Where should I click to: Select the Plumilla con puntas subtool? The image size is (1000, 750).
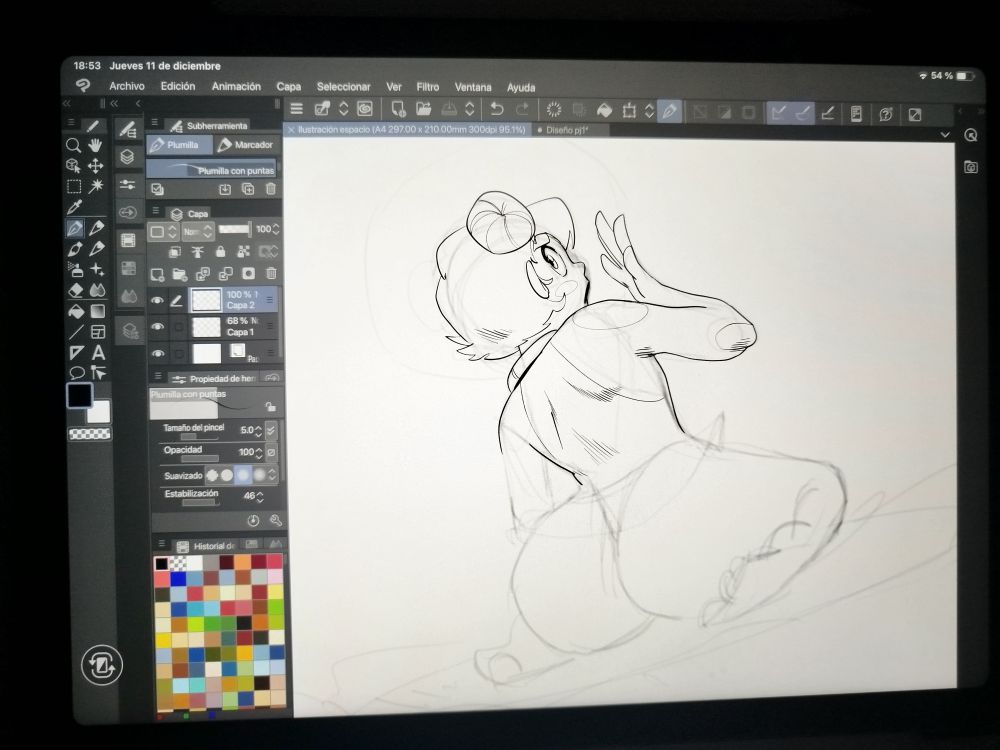[x=215, y=166]
